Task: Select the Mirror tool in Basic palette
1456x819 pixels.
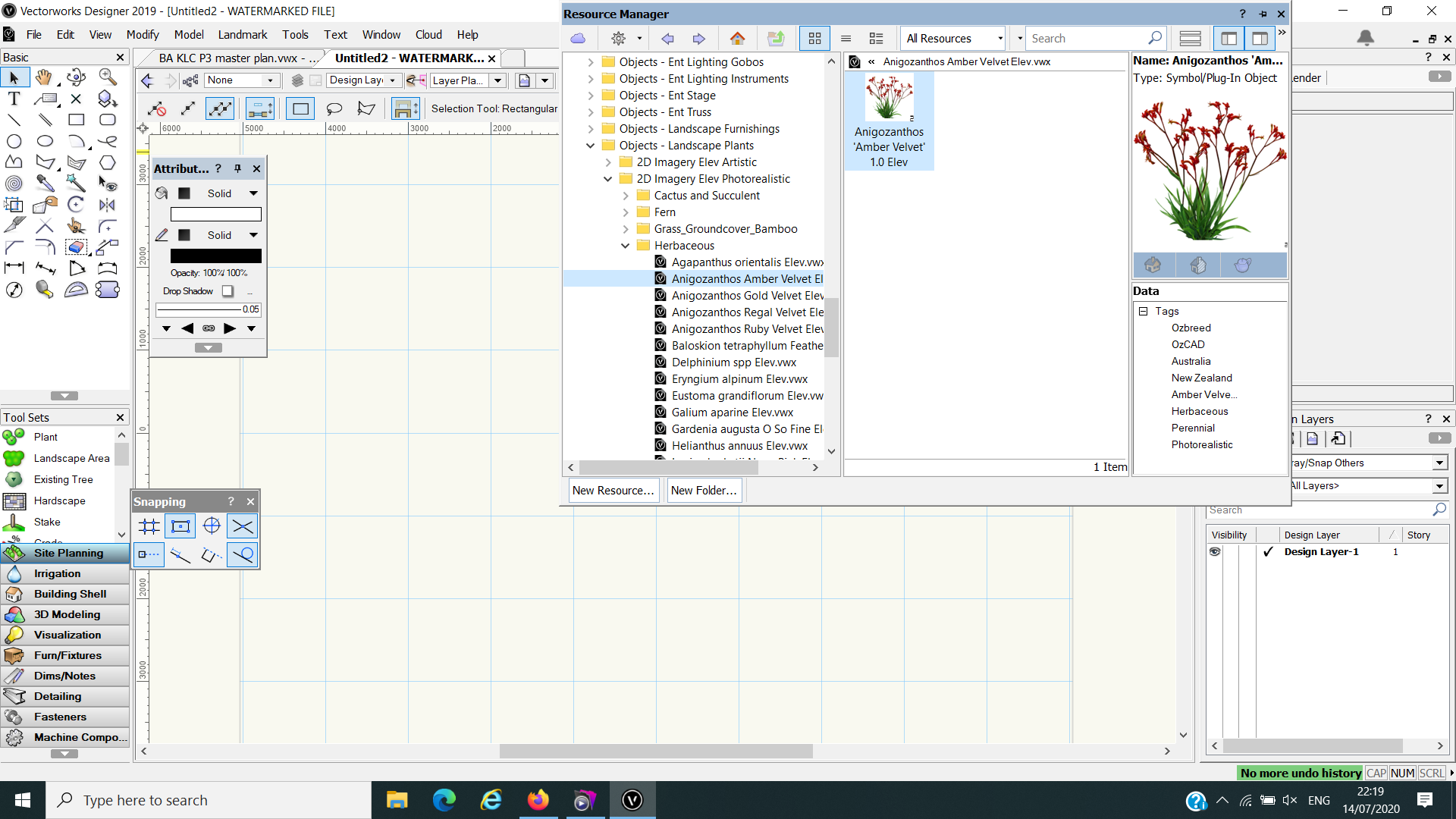Action: pyautogui.click(x=107, y=205)
